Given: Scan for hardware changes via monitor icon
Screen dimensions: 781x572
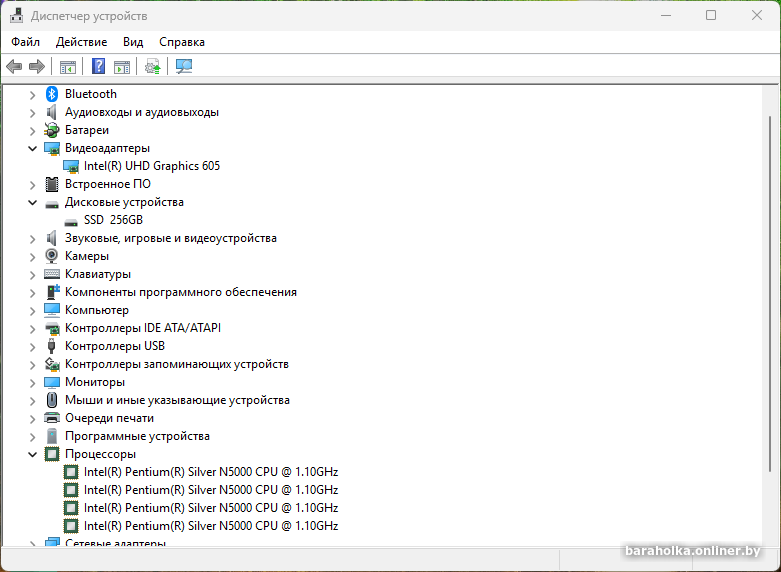Looking at the screenshot, I should [184, 66].
